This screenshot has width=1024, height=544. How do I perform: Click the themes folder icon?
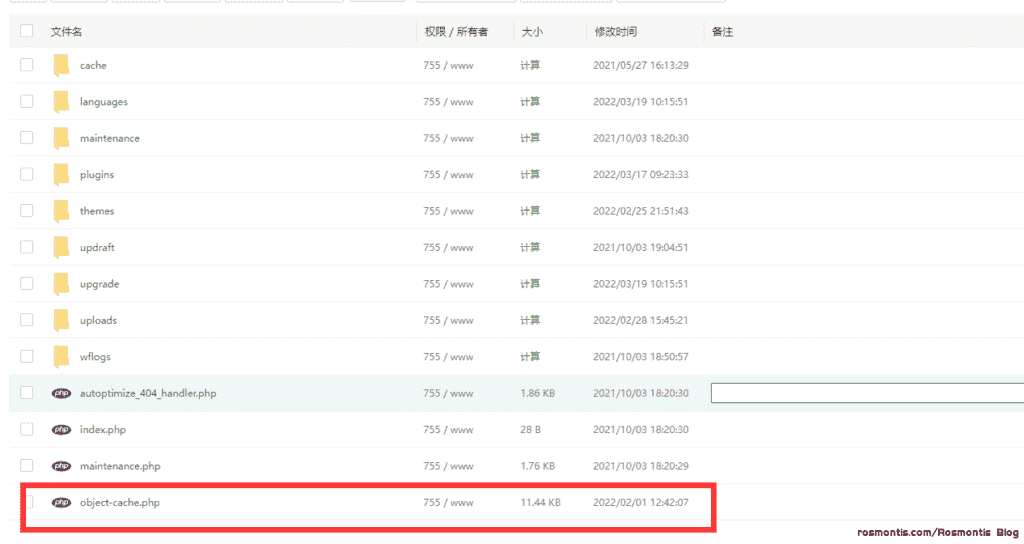click(x=61, y=211)
